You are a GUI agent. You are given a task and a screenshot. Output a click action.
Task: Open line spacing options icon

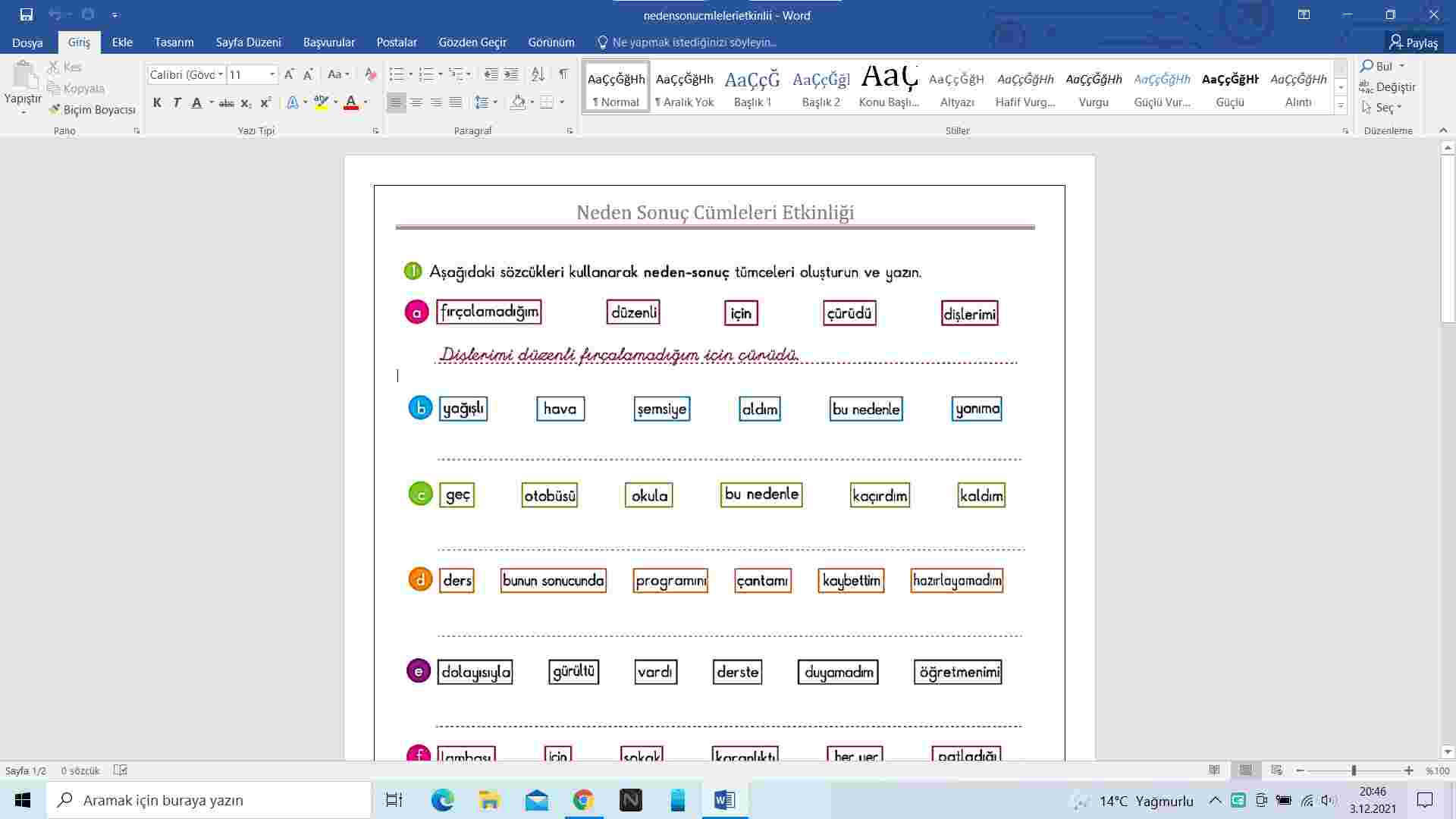(481, 102)
